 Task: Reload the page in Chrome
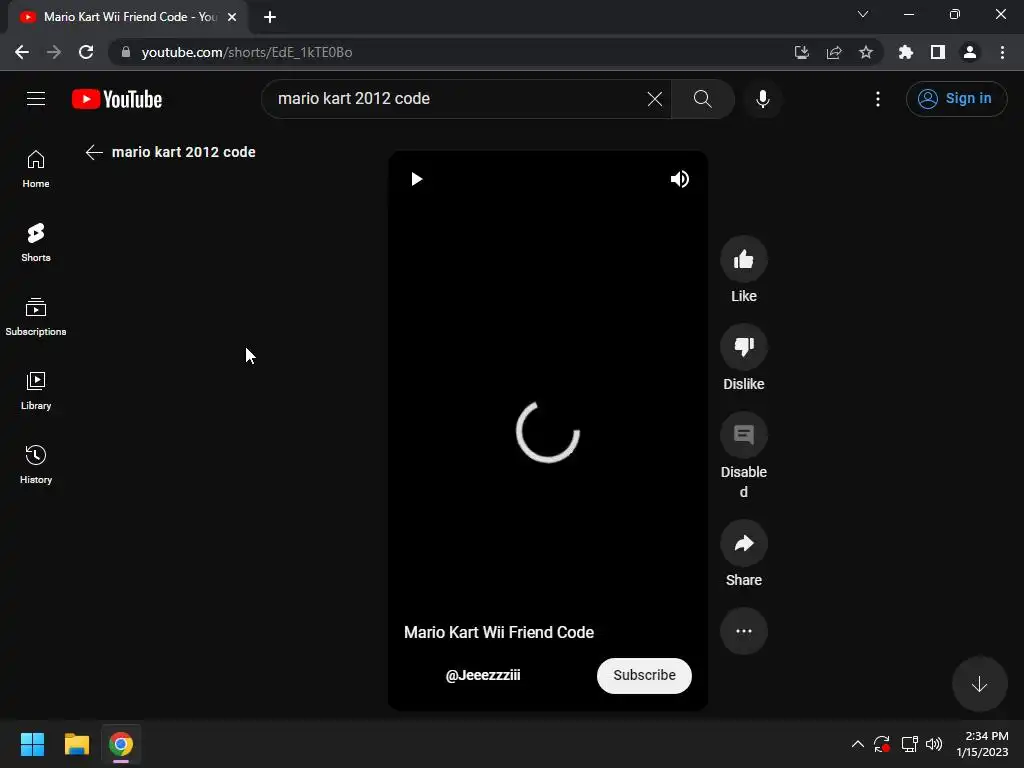coord(86,52)
